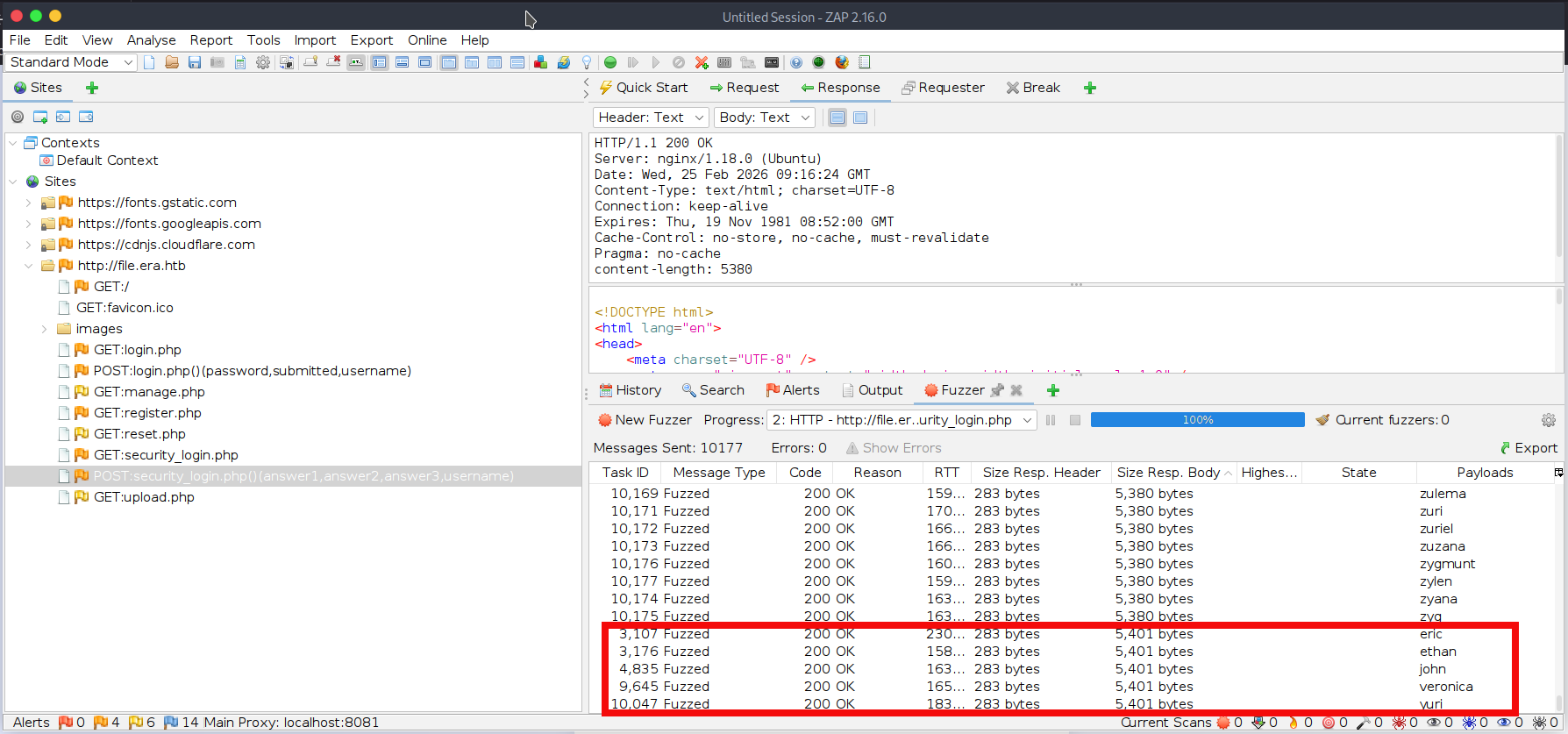Click the Options gear in Fuzzer panel
Image resolution: width=1568 pixels, height=734 pixels.
coord(1549,420)
